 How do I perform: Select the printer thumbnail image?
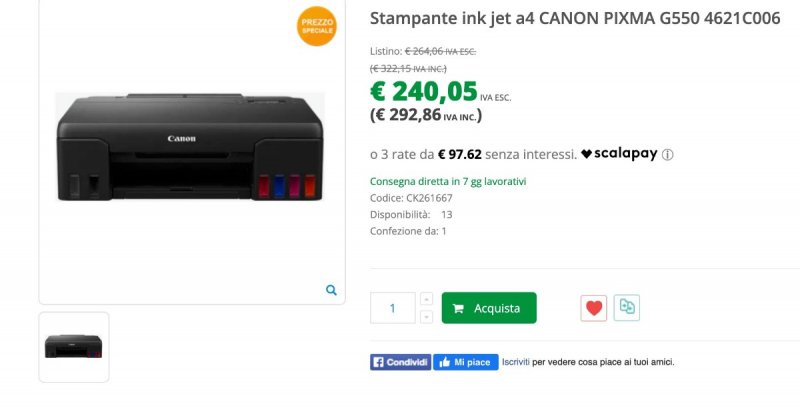tap(74, 347)
